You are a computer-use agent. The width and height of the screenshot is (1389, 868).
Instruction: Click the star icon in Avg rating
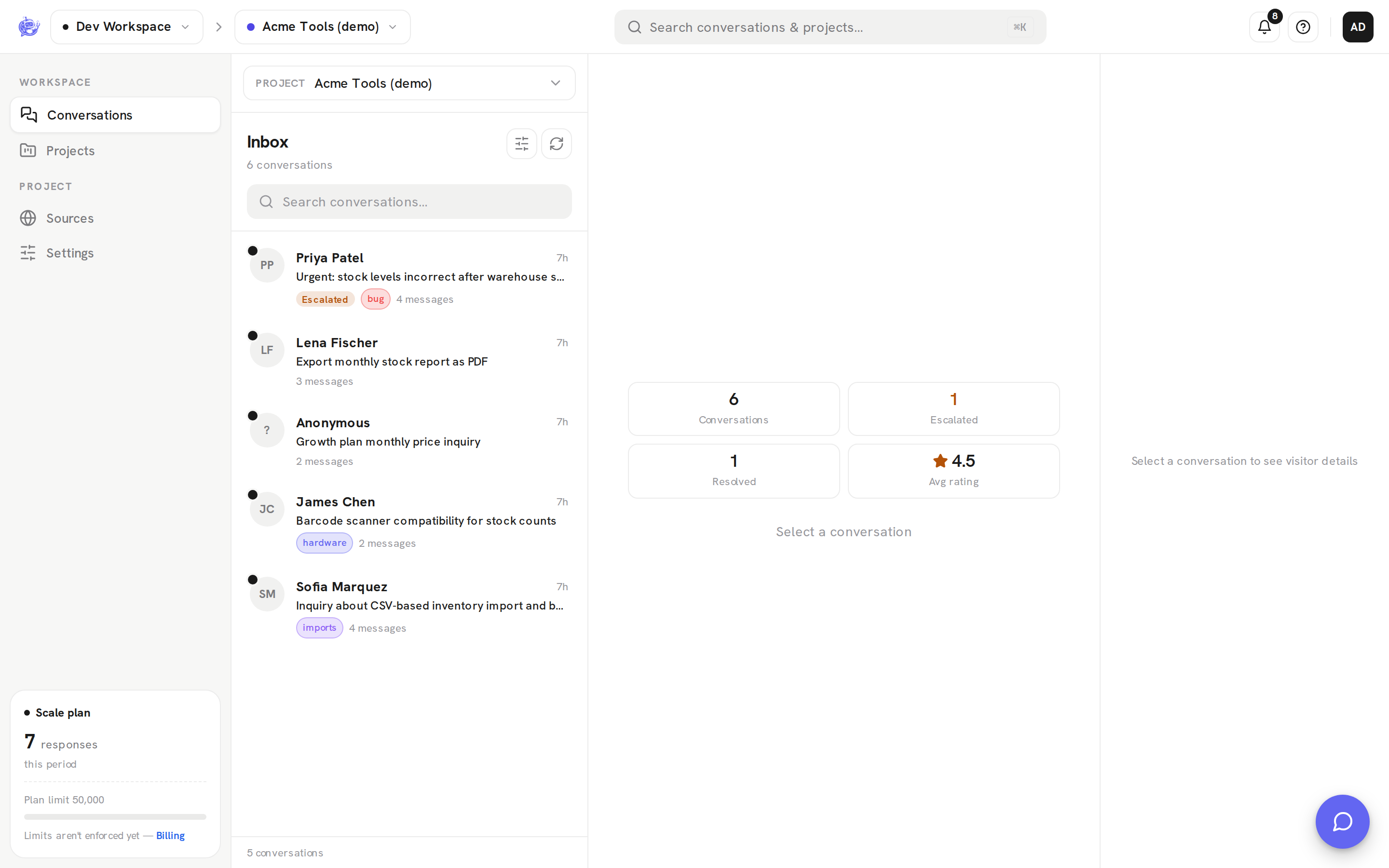click(940, 461)
